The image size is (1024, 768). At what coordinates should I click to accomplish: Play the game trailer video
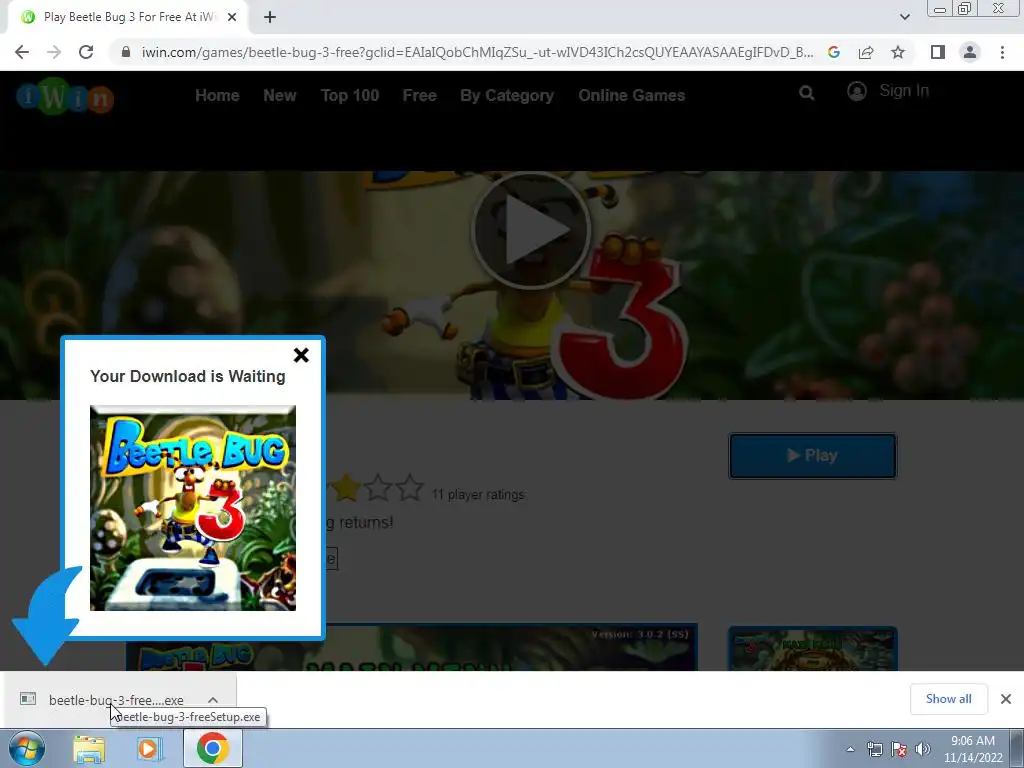tap(530, 230)
